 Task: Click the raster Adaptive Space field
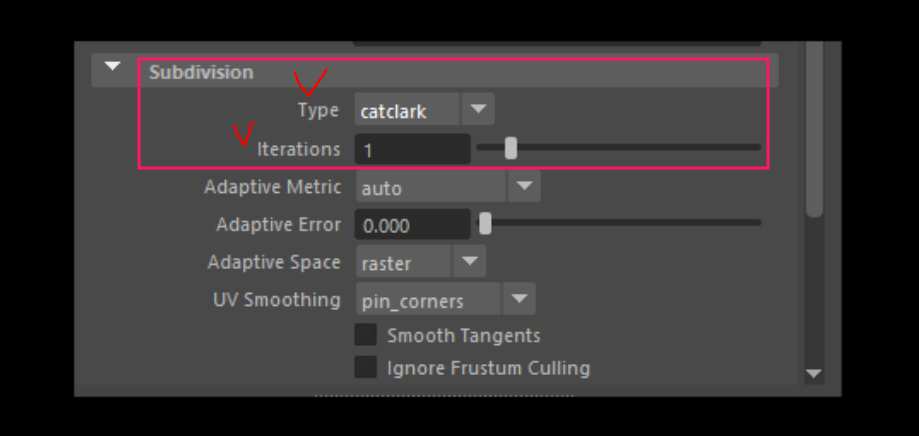[x=404, y=261]
